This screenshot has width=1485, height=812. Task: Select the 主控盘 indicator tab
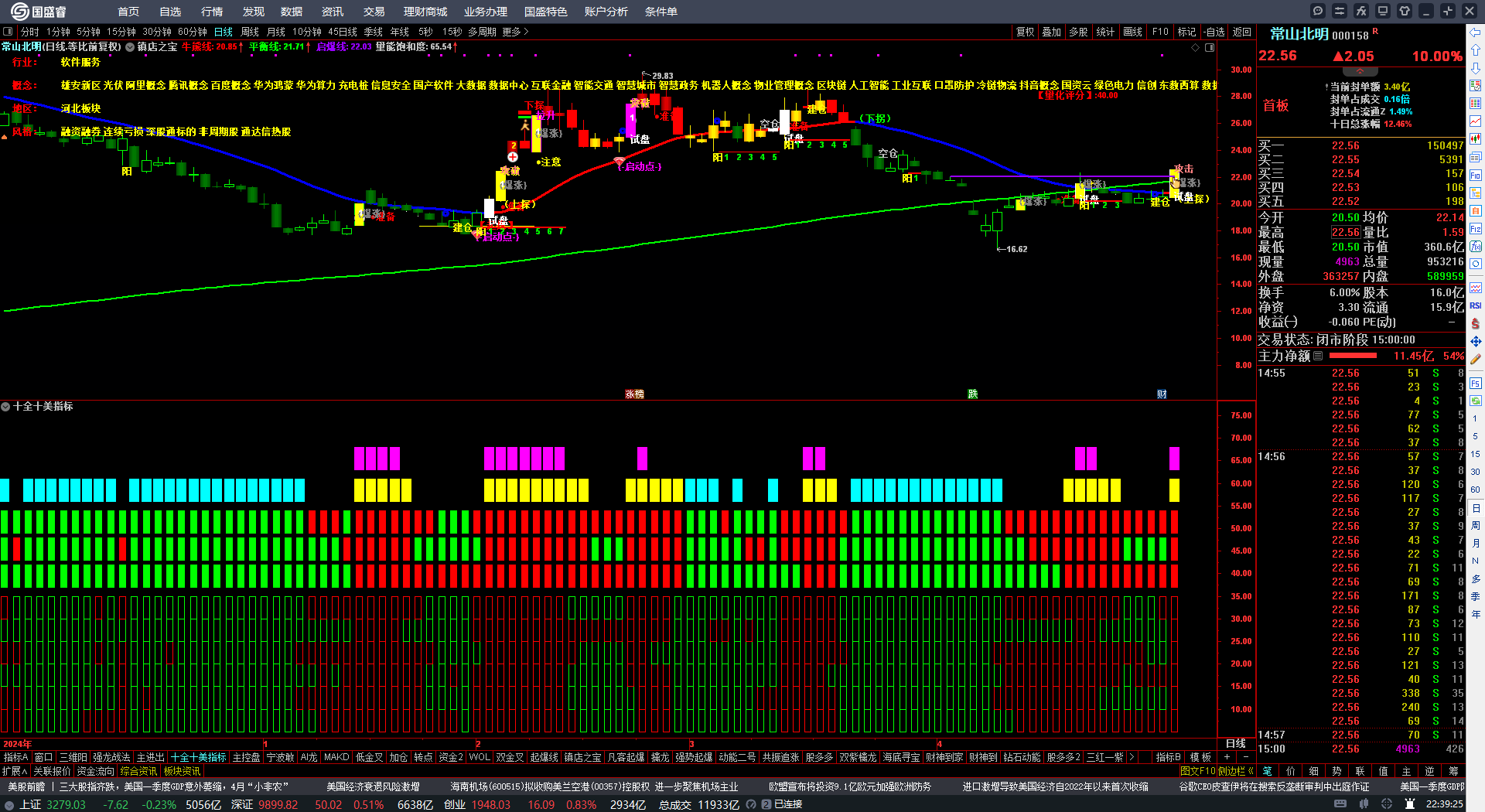pos(247,757)
